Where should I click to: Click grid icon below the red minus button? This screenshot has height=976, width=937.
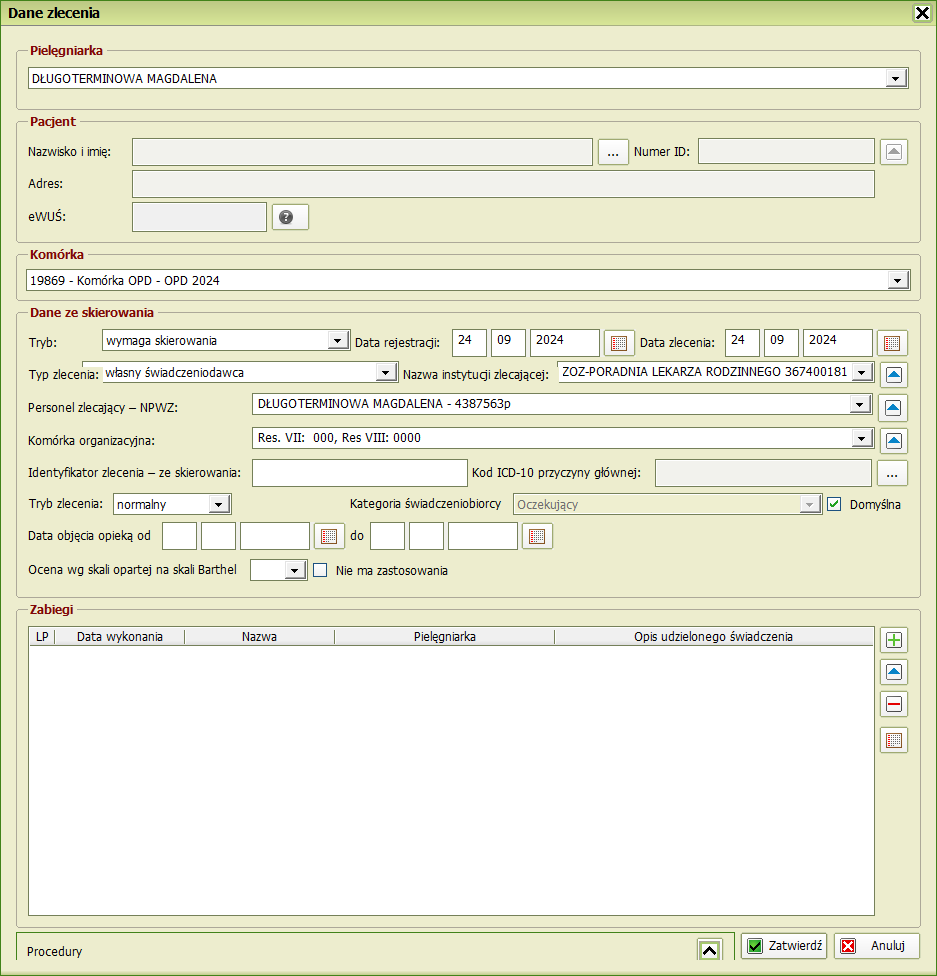pos(894,740)
